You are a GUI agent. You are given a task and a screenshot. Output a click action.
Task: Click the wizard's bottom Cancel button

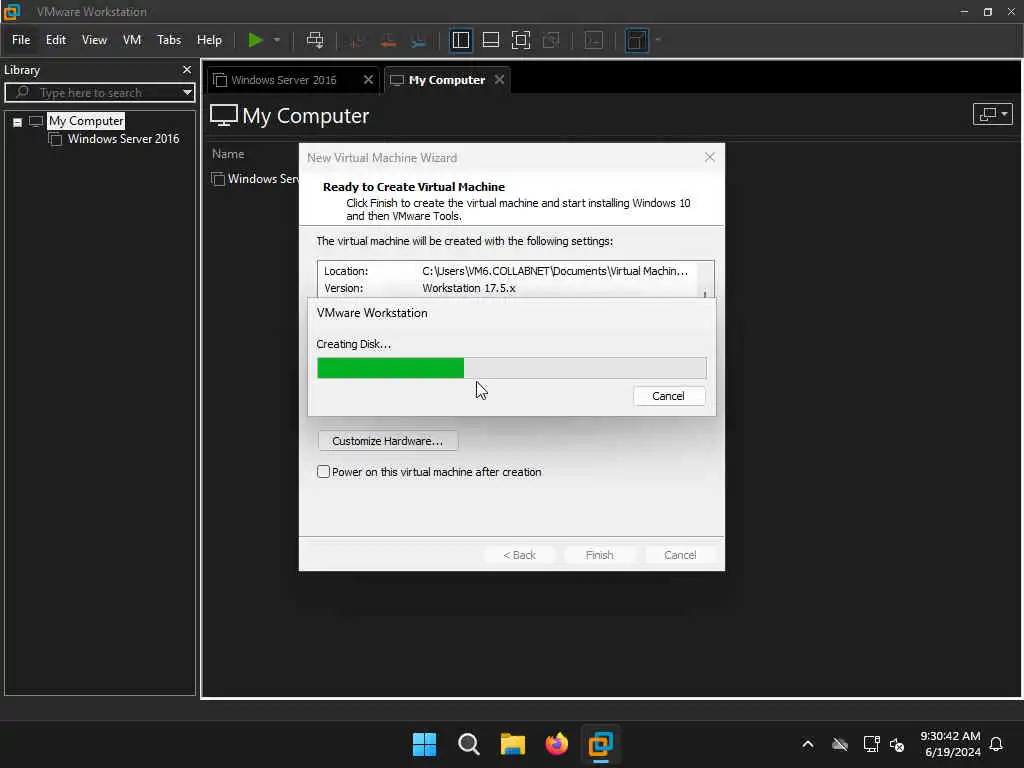(680, 554)
